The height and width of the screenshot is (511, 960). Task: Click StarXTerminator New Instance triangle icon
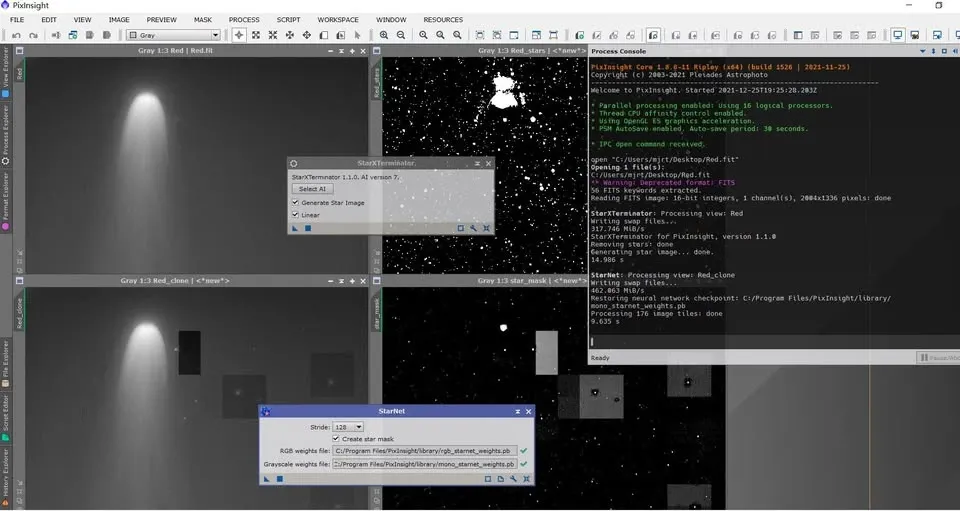click(x=295, y=228)
